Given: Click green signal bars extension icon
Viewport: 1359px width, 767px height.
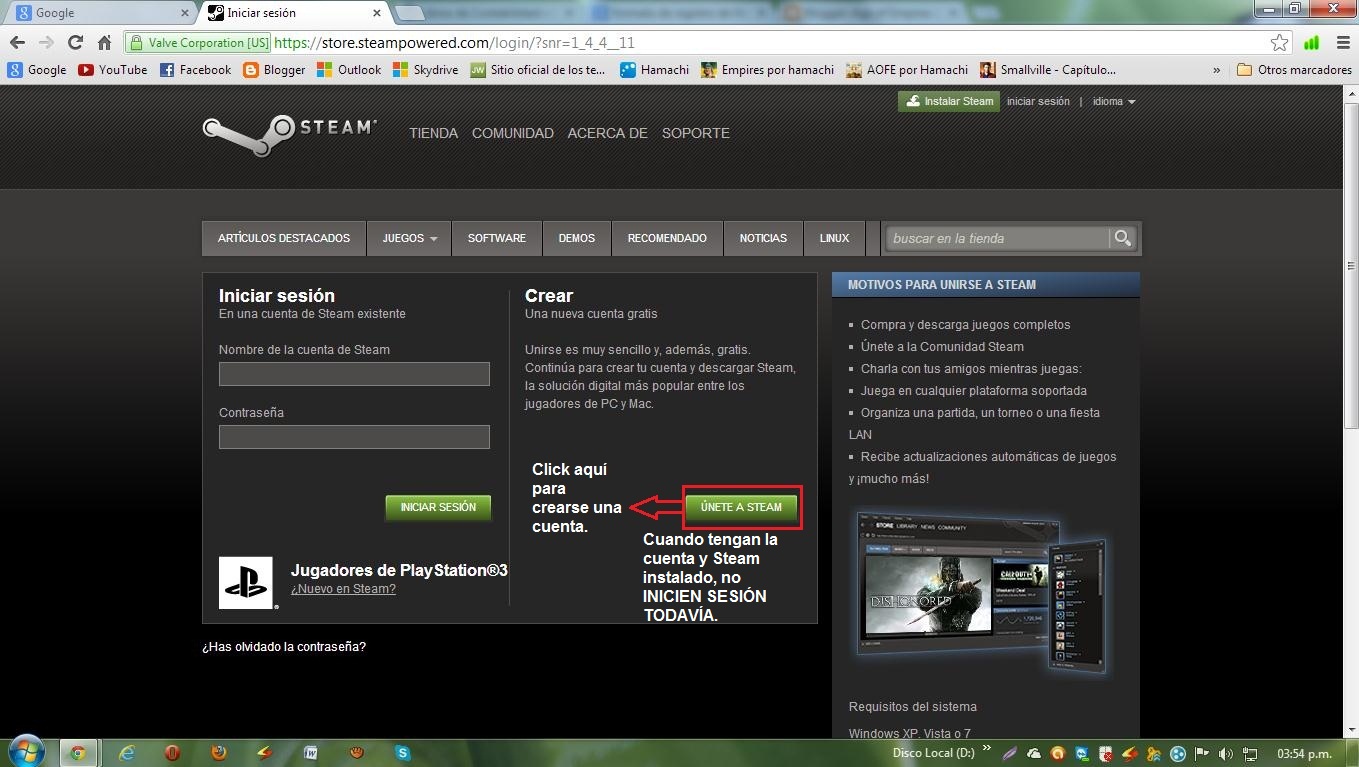Looking at the screenshot, I should coord(1311,42).
